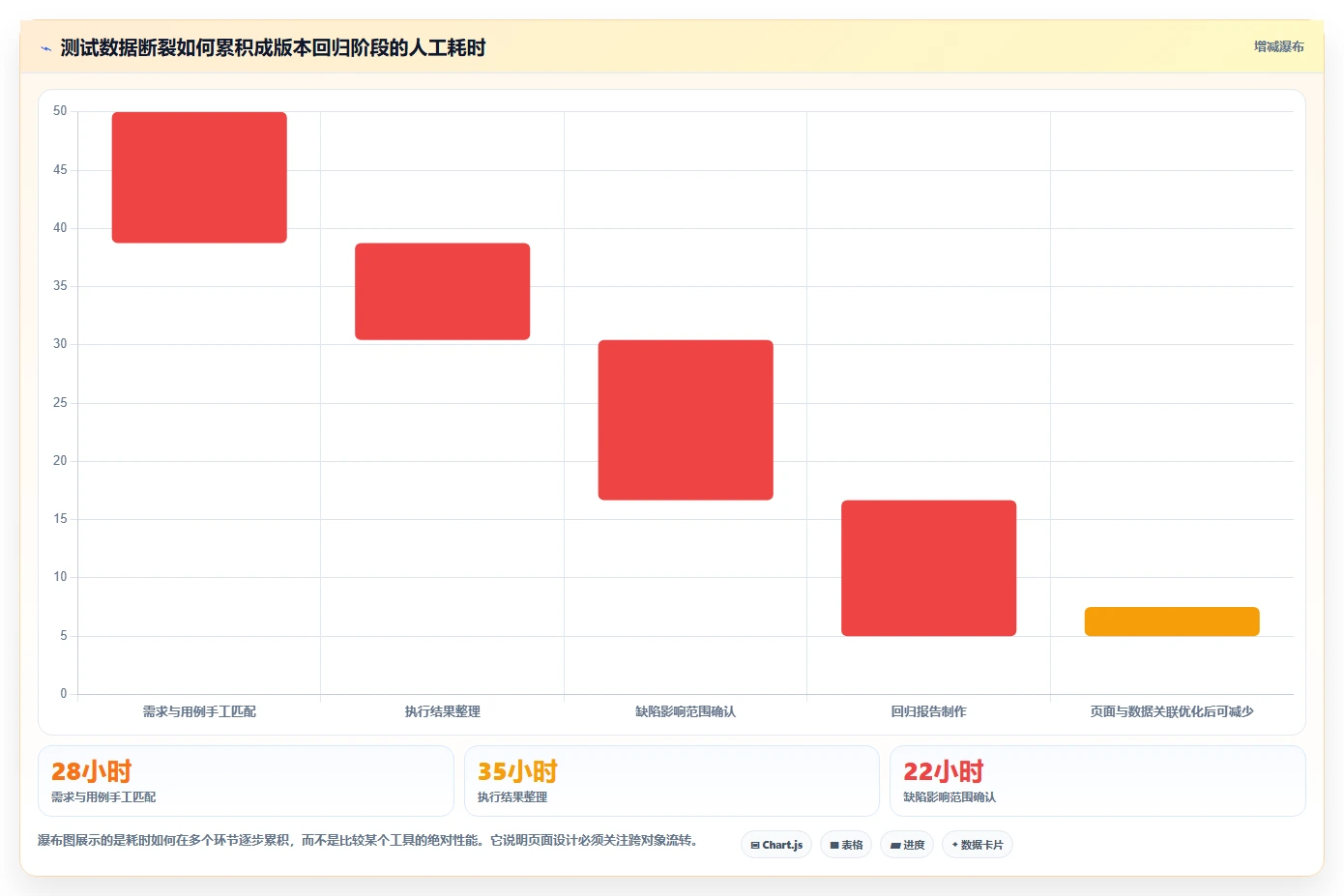This screenshot has height=896, width=1344.
Task: Click the footer note beginning 瀑布图展示的是耗时
Action: click(367, 840)
